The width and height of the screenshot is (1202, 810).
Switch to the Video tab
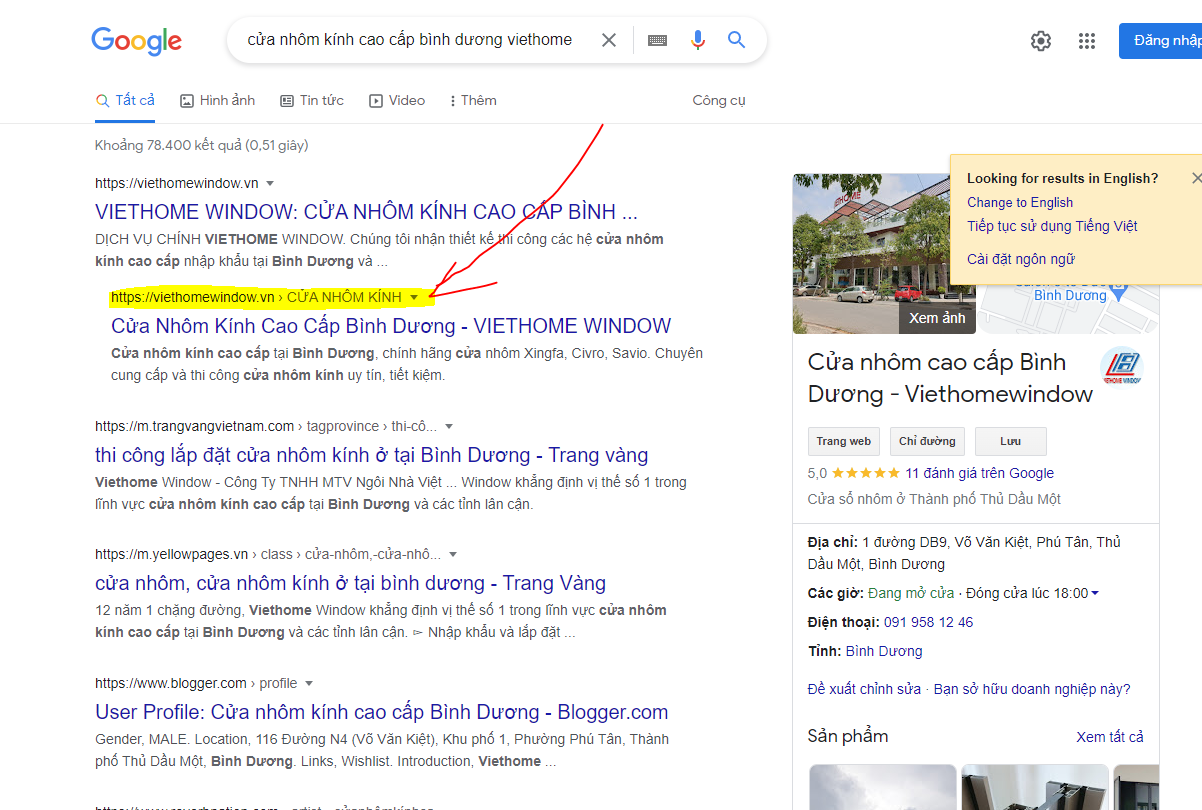click(x=397, y=100)
